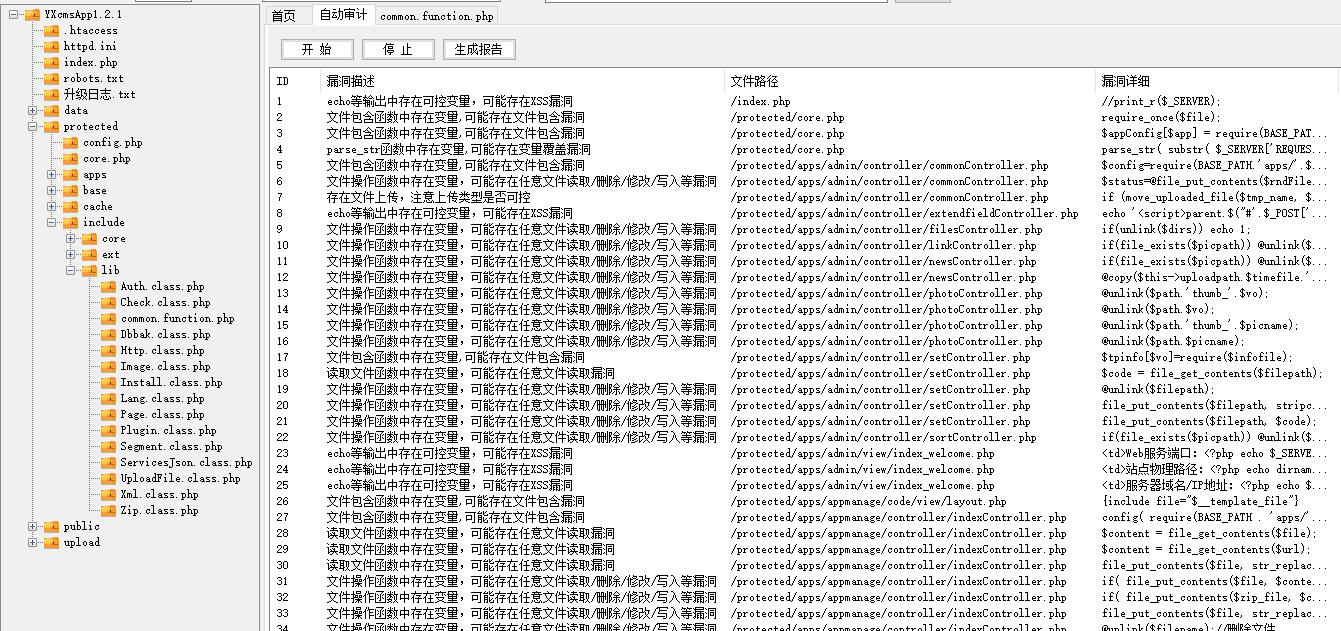Collapse the YXcmsApp1.2.1 root node
1341x631 pixels.
pyautogui.click(x=14, y=15)
